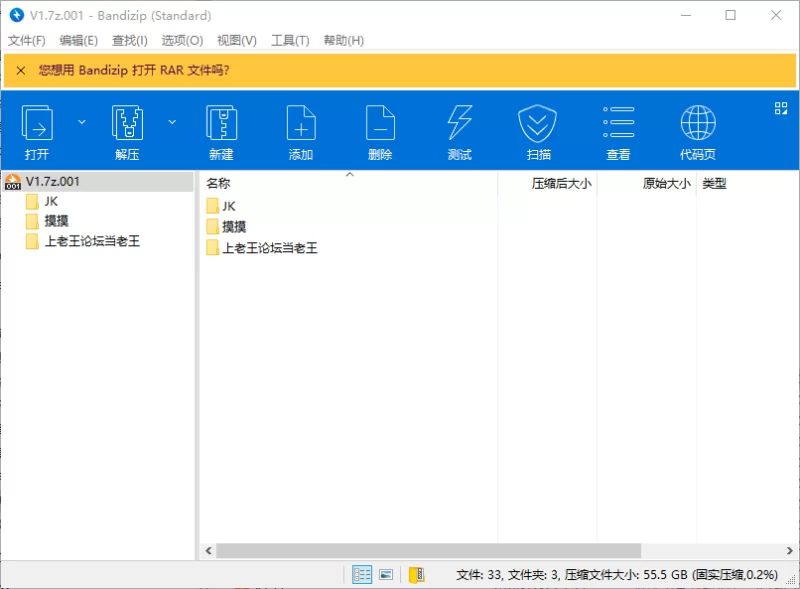Click the toolbar customize grid icon
Image resolution: width=800 pixels, height=589 pixels.
coord(781,108)
